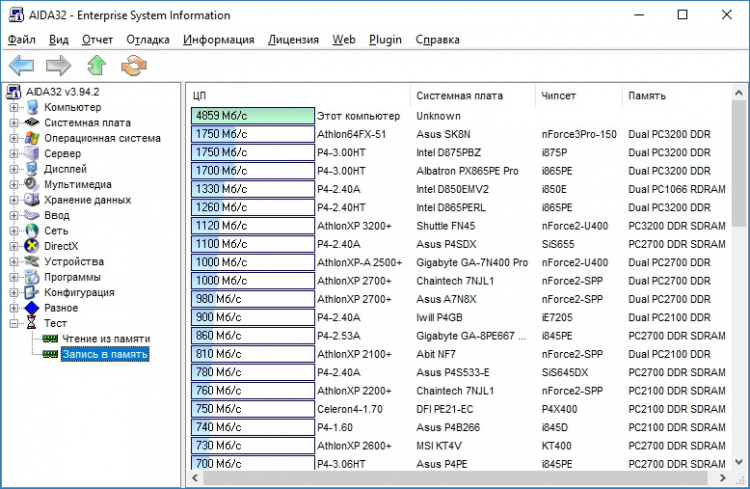Click the 4859 Мб/с result bar
The height and width of the screenshot is (489, 750).
tap(252, 116)
